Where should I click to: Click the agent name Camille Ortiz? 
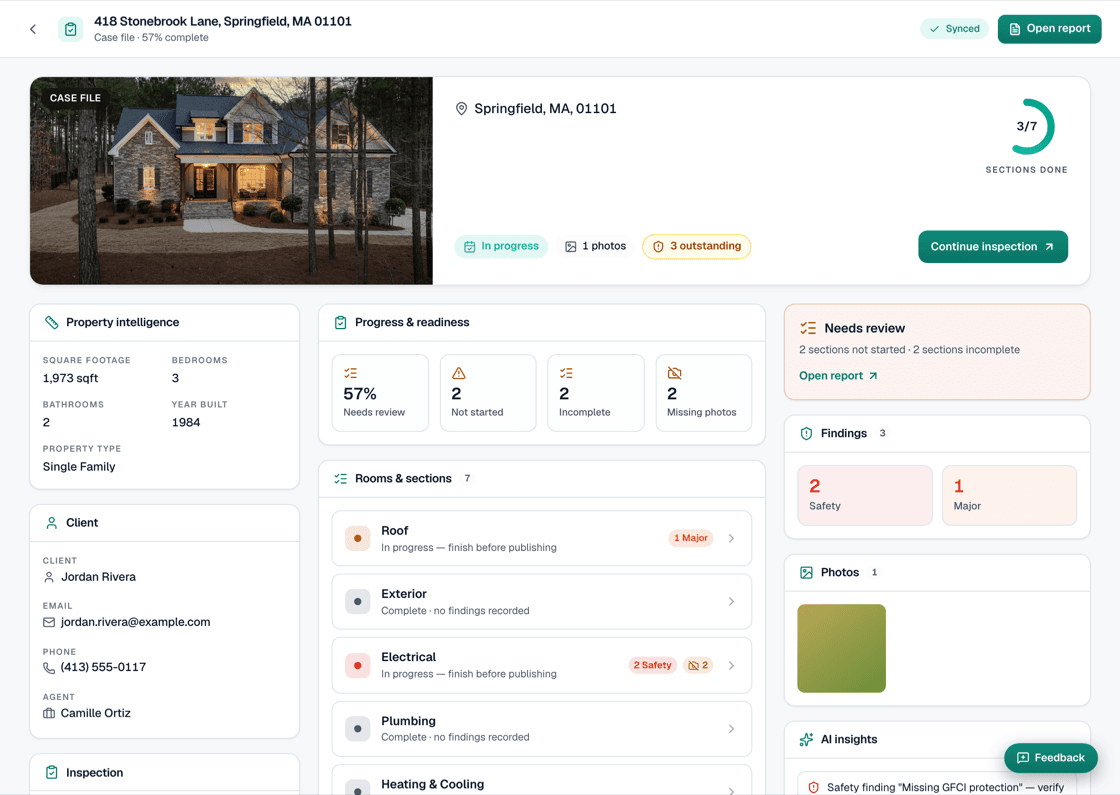pyautogui.click(x=96, y=713)
